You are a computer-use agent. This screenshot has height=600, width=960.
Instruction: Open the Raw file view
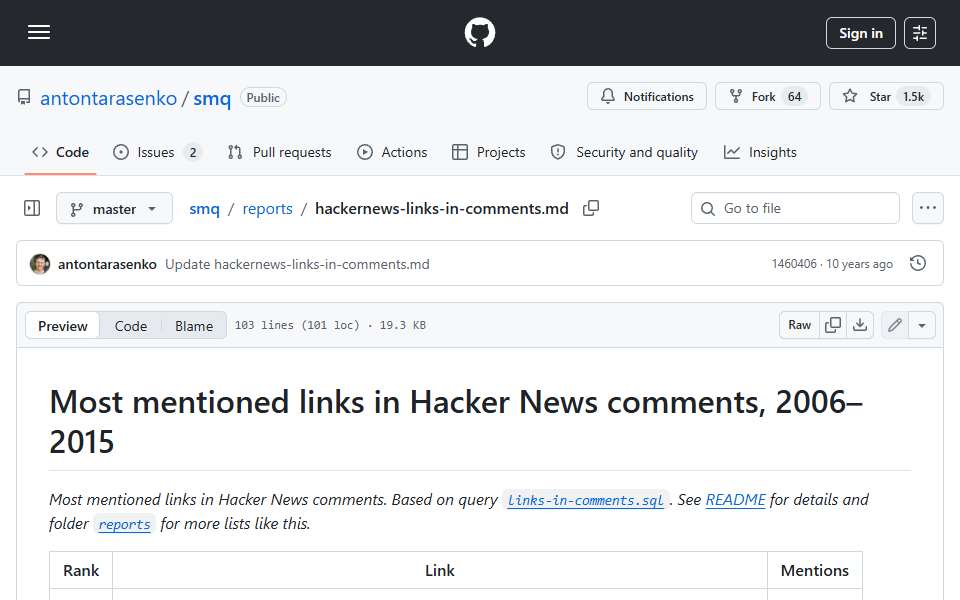[x=800, y=325]
